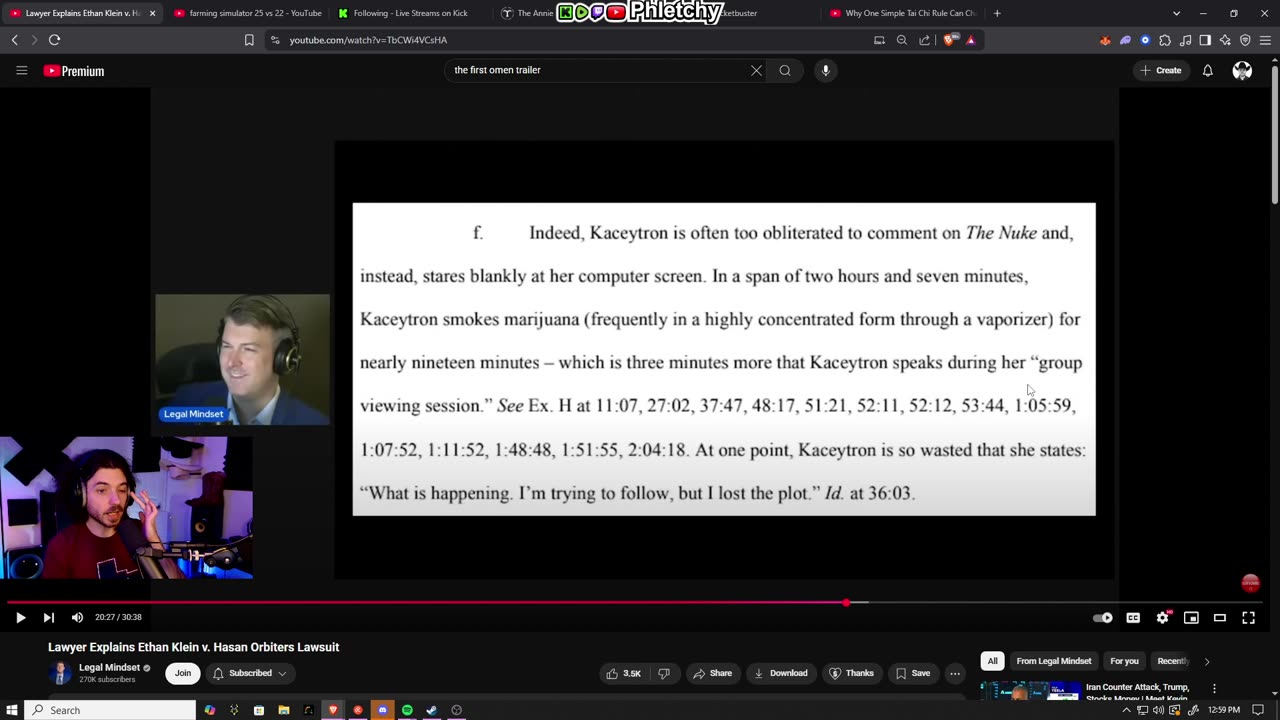This screenshot has width=1280, height=720.
Task: Switch to Following Live Streams on Kick tab
Action: tap(410, 13)
